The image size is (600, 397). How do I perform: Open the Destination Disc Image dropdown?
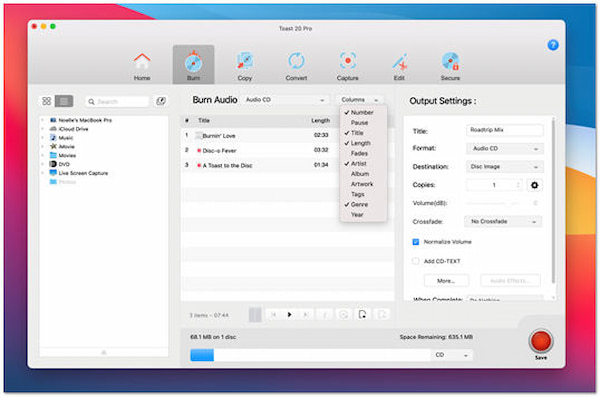[x=504, y=167]
